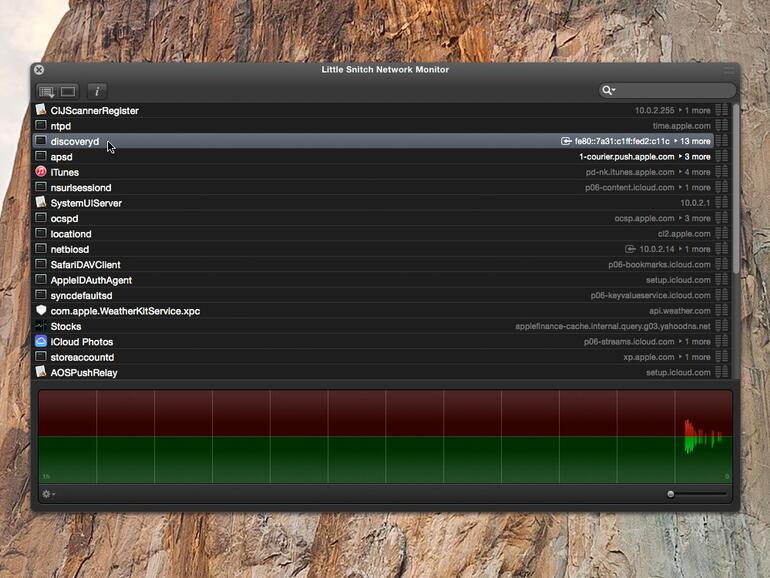Click the ntpd process icon

coord(41,125)
